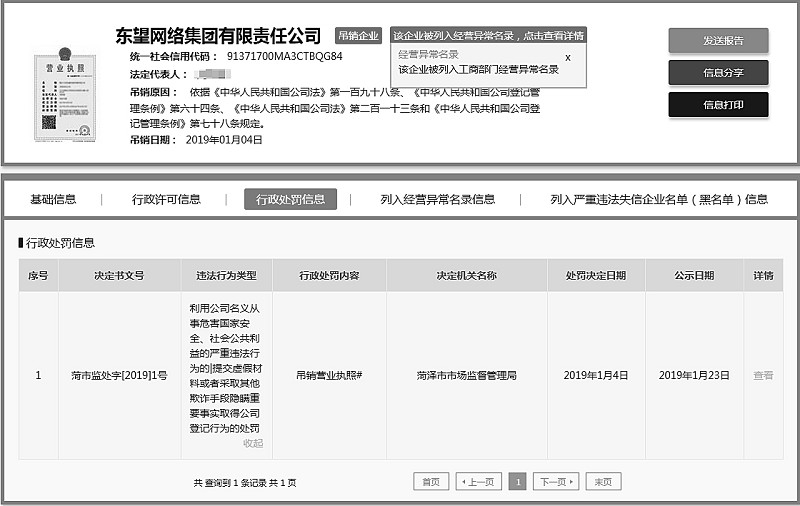Viewport: 800px width, 506px height.
Task: Click the 处罚决定日期 column header
Action: pos(596,275)
